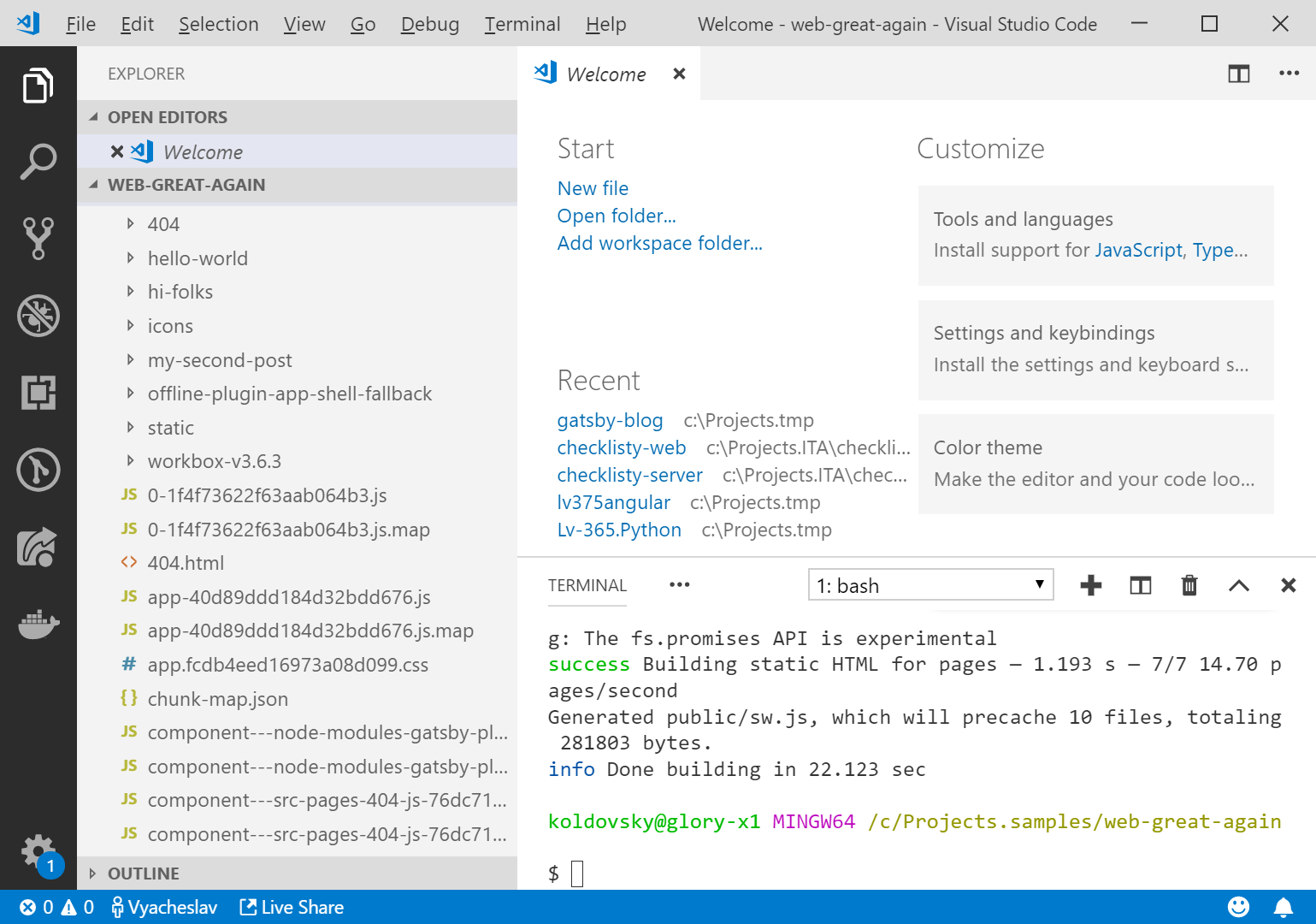This screenshot has height=924, width=1316.
Task: Open notifications bell icon
Action: click(1284, 907)
